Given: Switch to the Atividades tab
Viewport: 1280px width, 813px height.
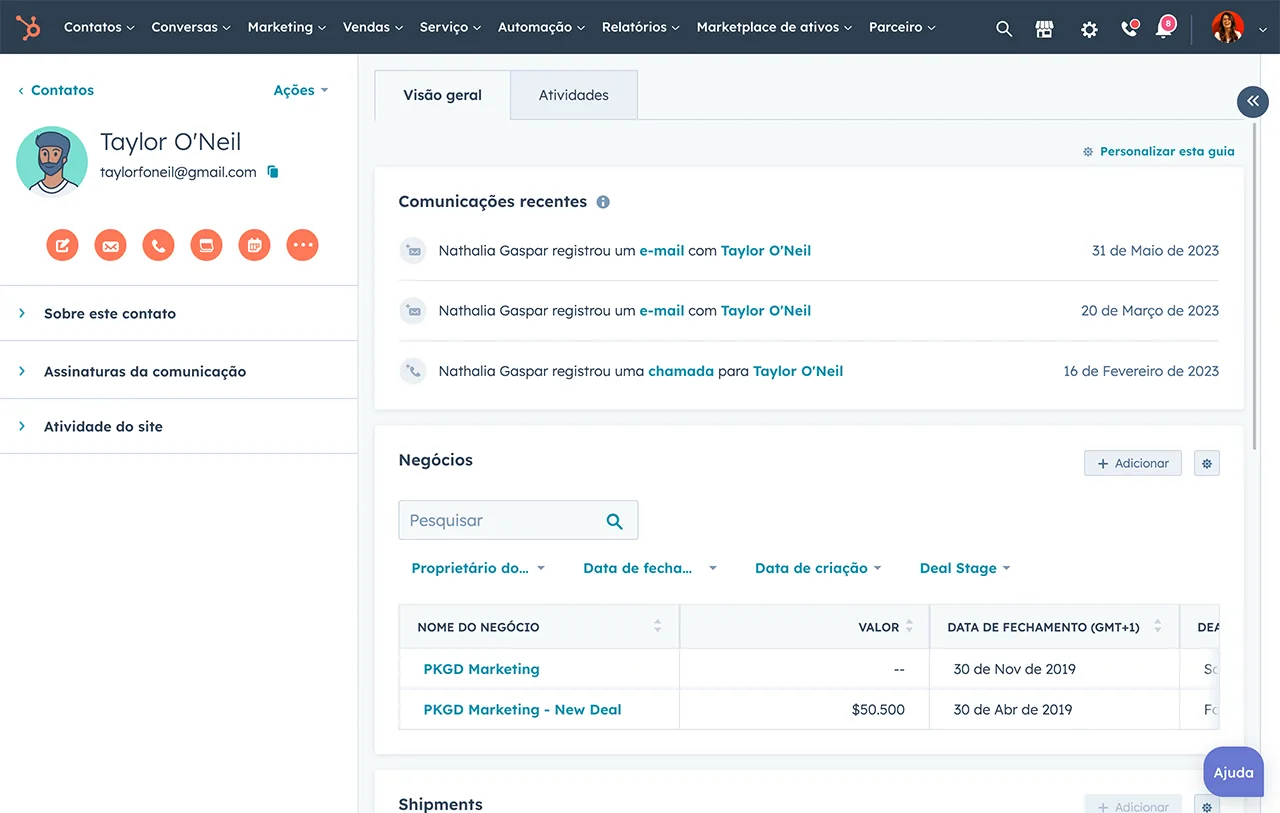Looking at the screenshot, I should pyautogui.click(x=574, y=95).
